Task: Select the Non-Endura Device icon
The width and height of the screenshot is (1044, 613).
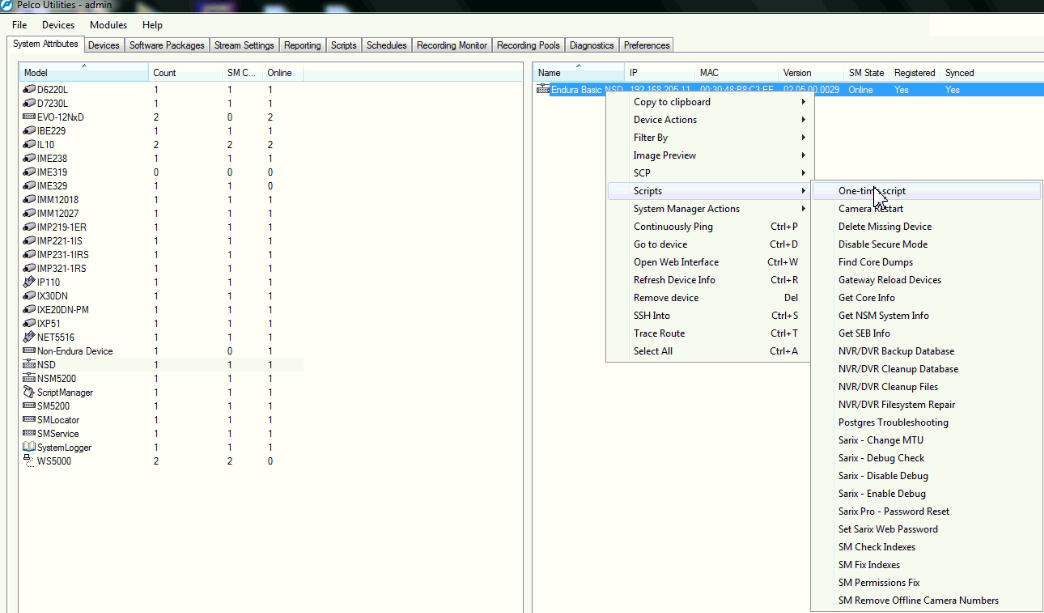Action: [x=30, y=352]
